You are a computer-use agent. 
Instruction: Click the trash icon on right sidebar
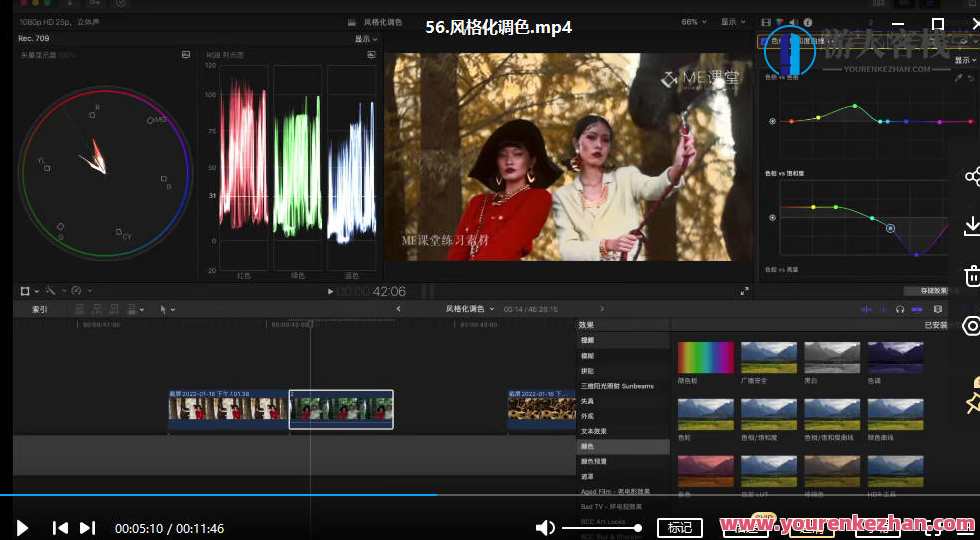[972, 276]
